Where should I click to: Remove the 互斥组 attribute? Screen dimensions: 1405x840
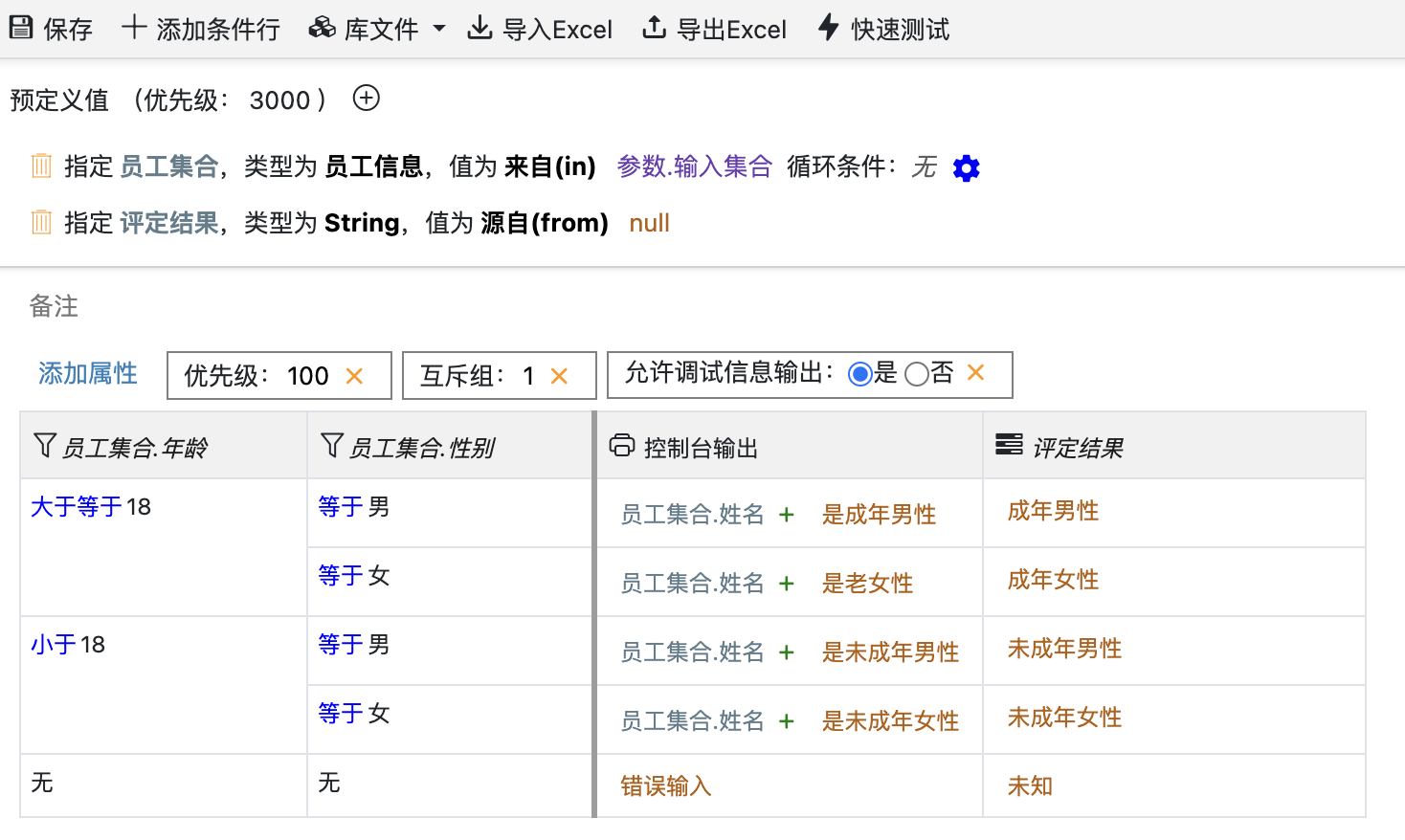coord(559,376)
